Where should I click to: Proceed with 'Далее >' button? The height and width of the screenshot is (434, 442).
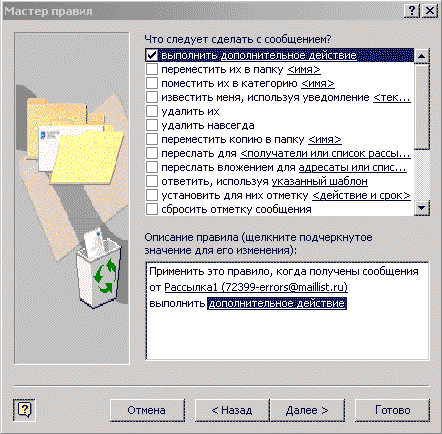point(307,410)
